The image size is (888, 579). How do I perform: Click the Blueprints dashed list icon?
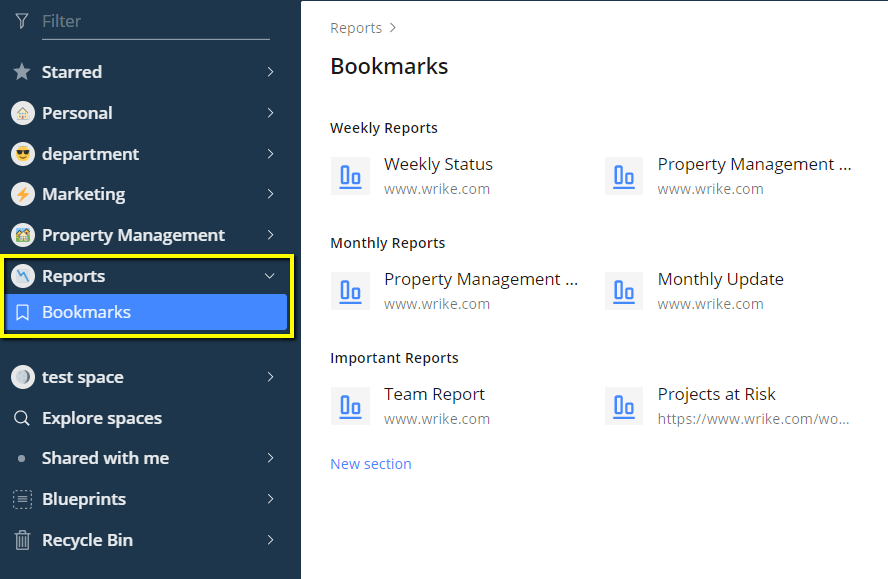[x=22, y=499]
